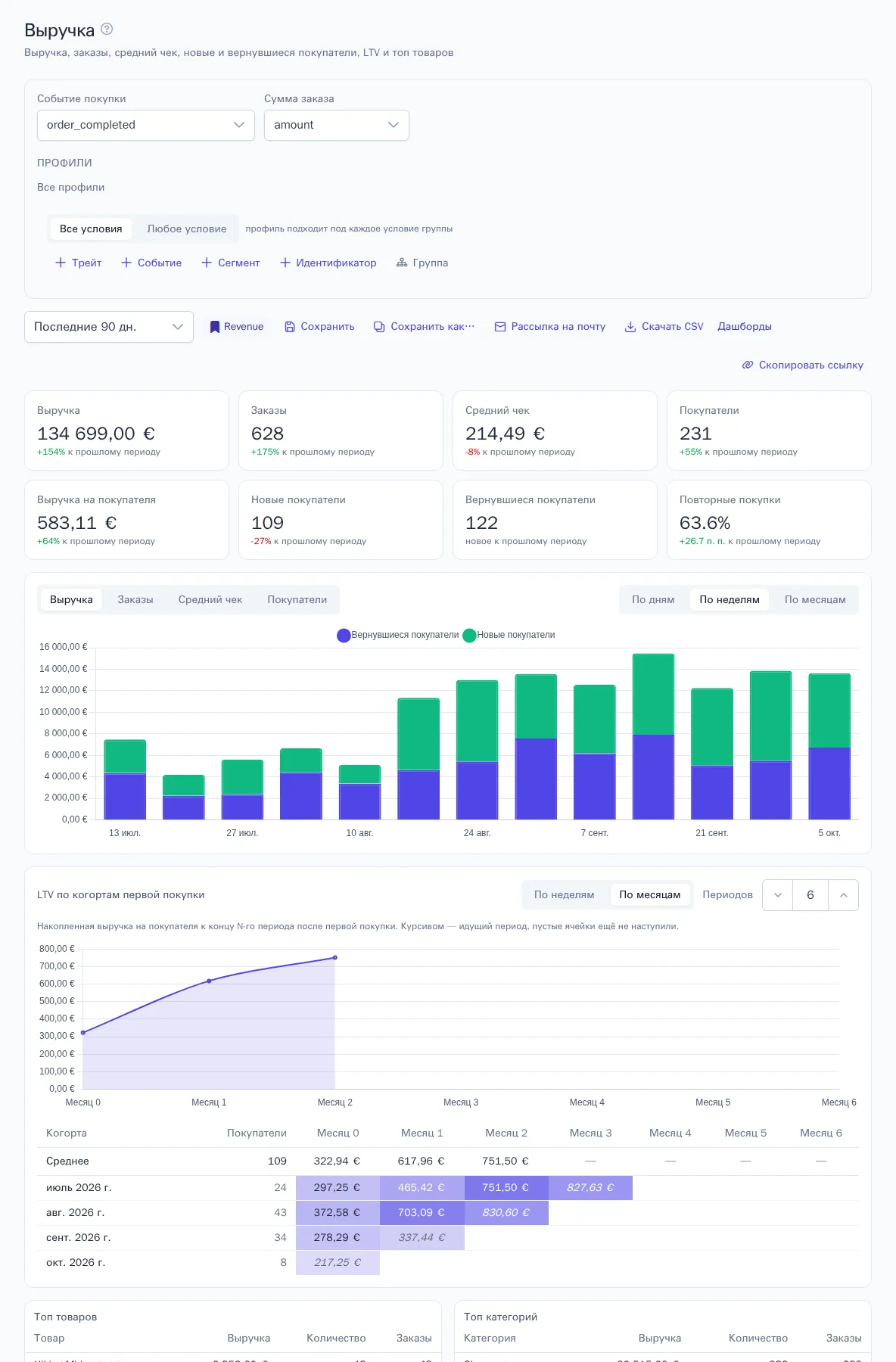Click the Revenue bookmark icon
Viewport: 896px width, 1362px height.
tap(215, 327)
